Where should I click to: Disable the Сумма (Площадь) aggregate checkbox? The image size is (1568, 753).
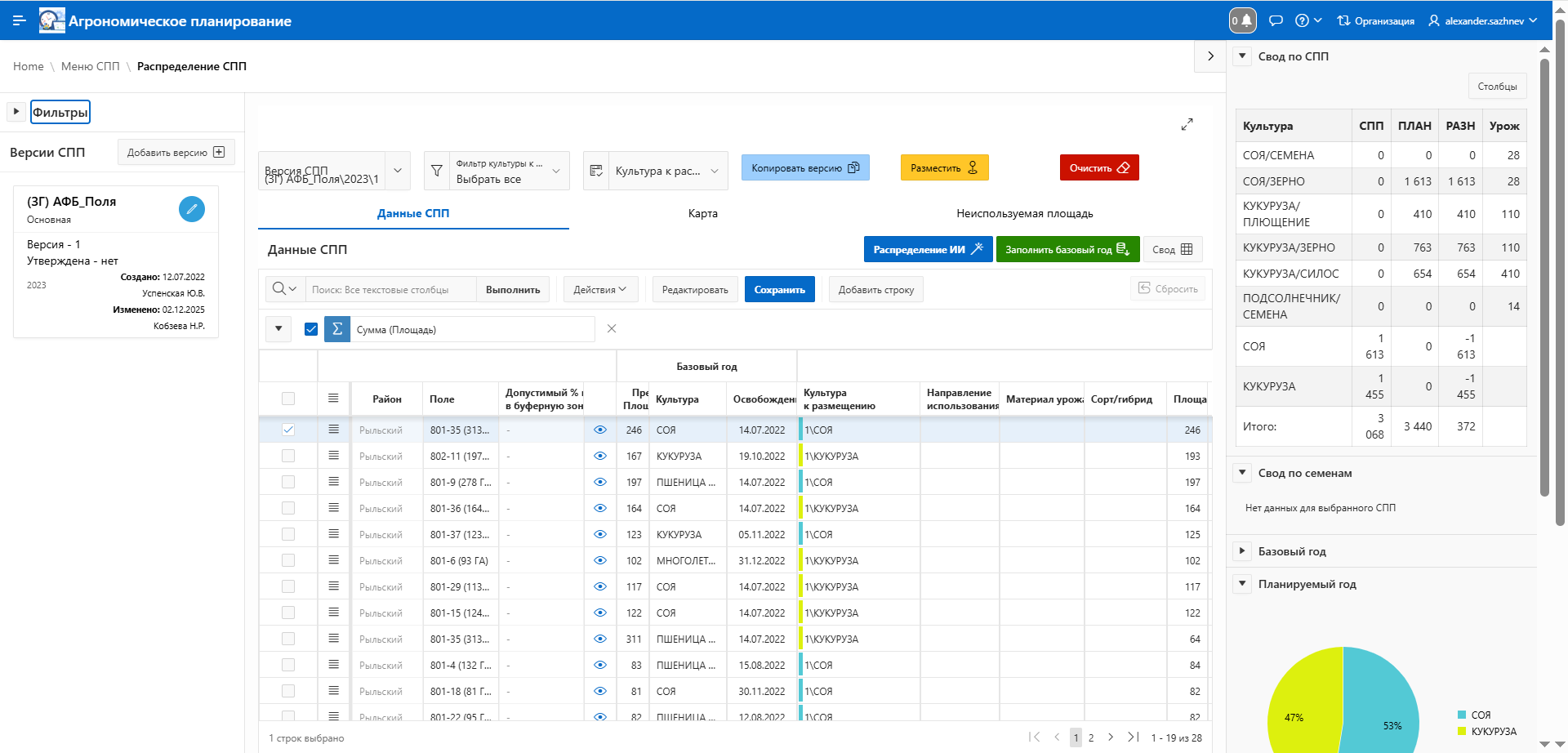tap(311, 329)
